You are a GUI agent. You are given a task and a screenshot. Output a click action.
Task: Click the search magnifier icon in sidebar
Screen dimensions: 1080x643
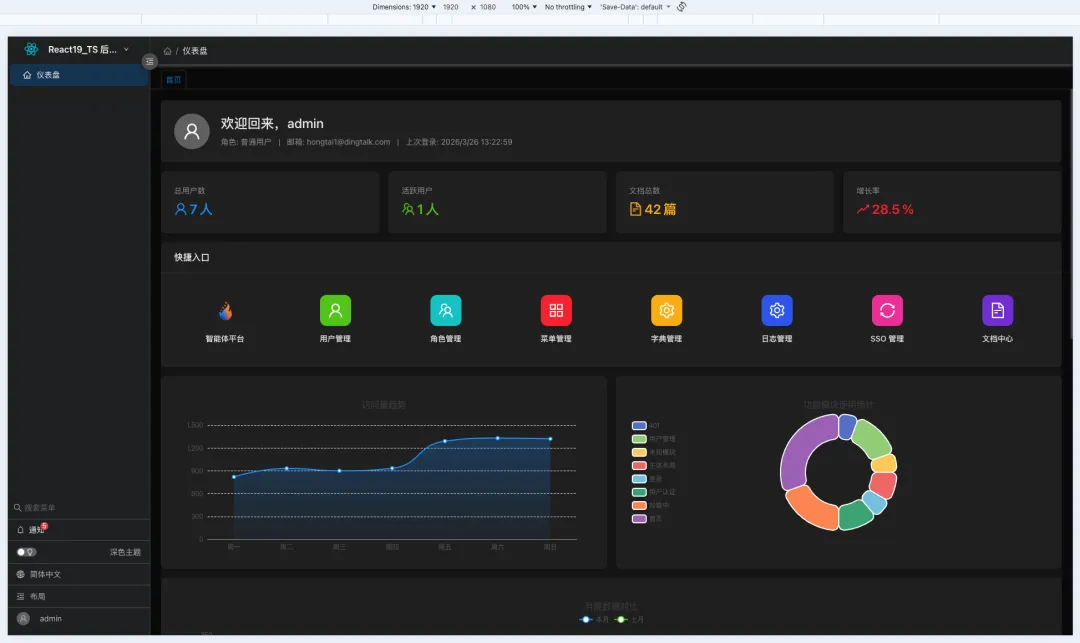tap(17, 507)
